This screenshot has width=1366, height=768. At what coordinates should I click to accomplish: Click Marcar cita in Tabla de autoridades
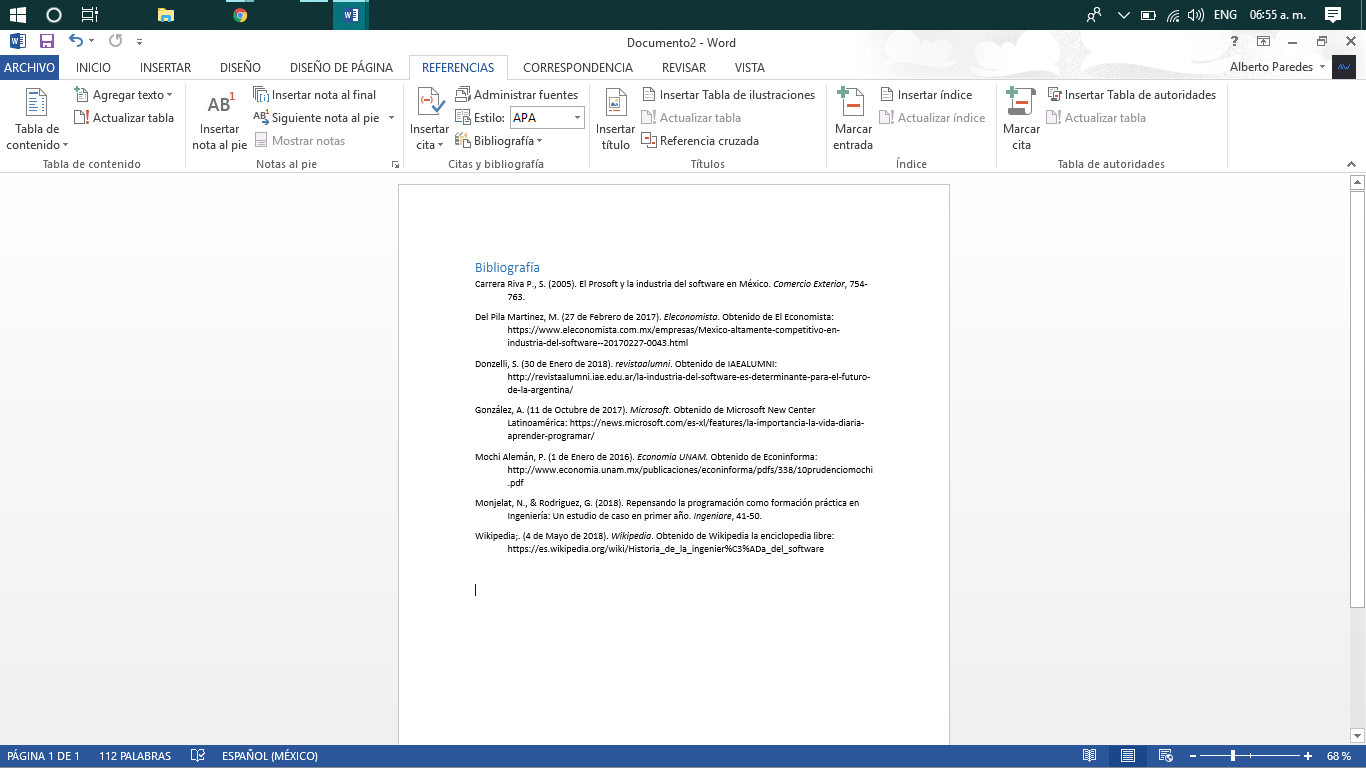(1019, 120)
